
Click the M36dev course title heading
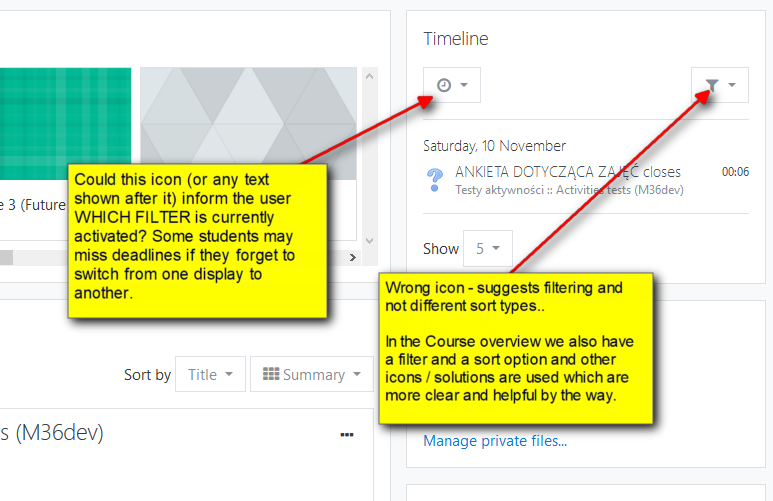point(52,432)
